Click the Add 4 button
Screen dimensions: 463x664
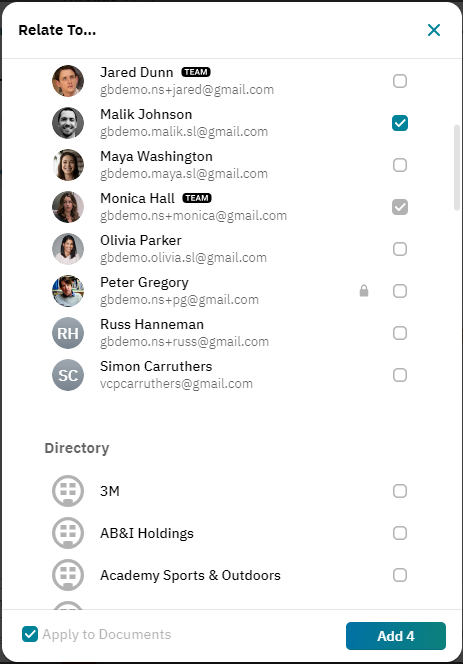click(x=396, y=636)
